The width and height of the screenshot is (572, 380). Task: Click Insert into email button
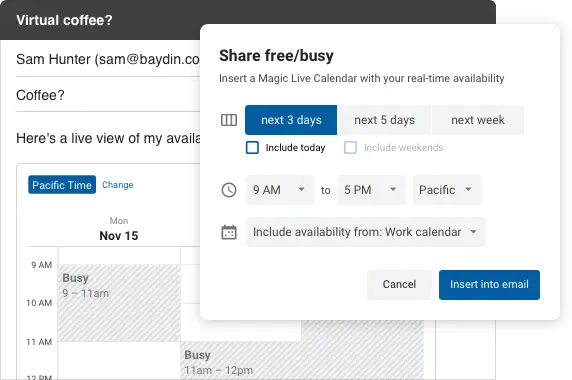tap(489, 285)
